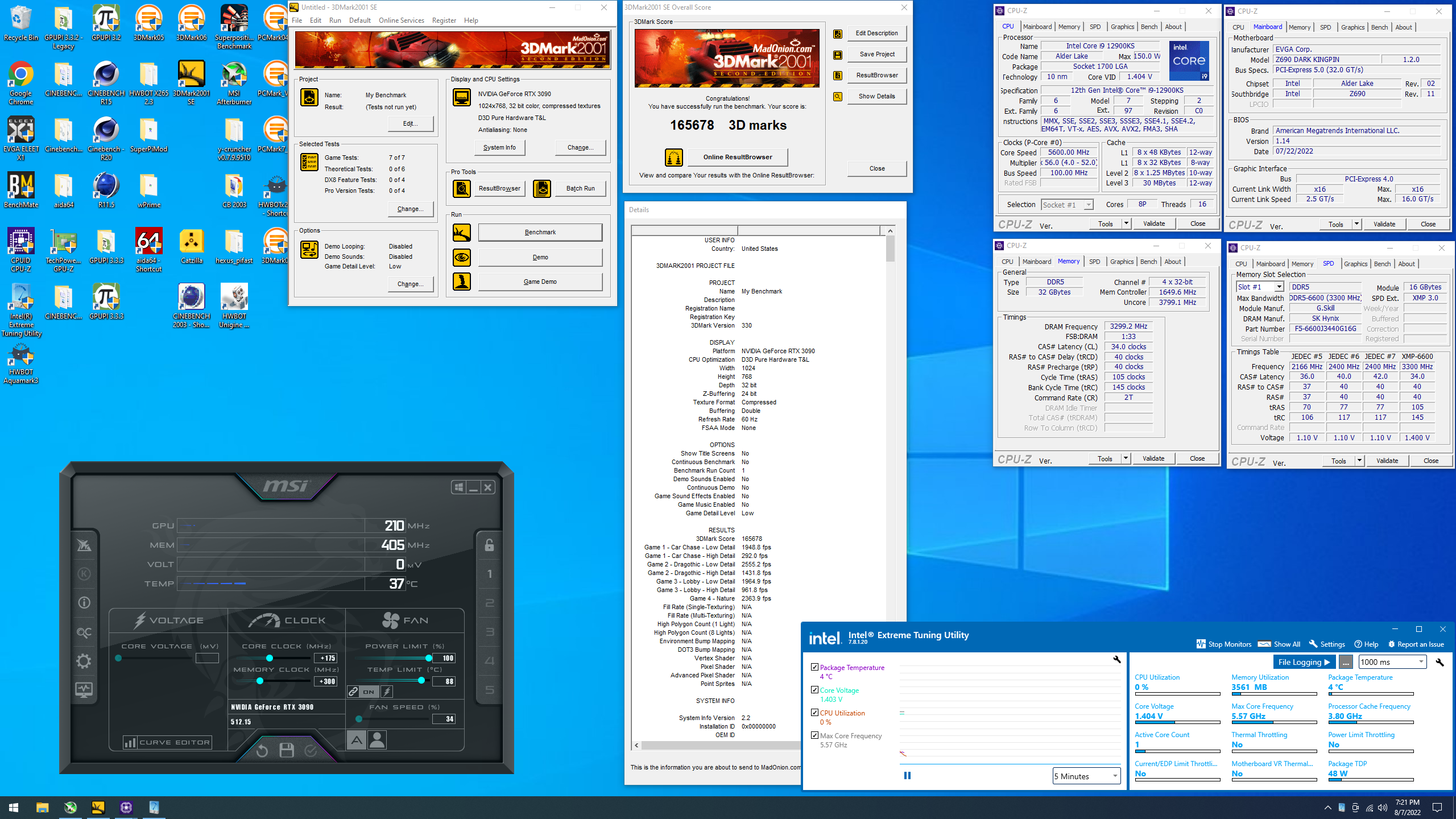Viewport: 1456px width, 819px height.
Task: Save current Afterburner settings
Action: 287,751
